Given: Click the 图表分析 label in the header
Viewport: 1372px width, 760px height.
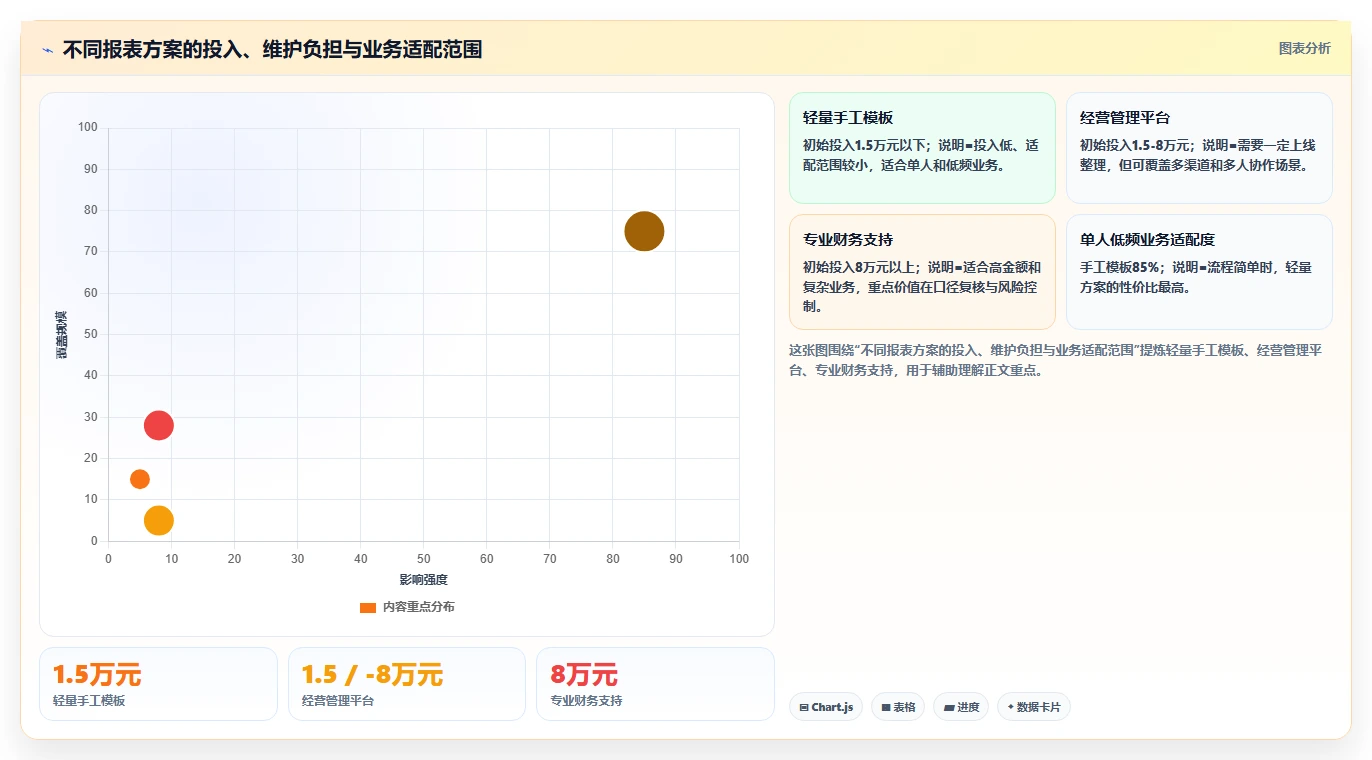Looking at the screenshot, I should click(1304, 48).
